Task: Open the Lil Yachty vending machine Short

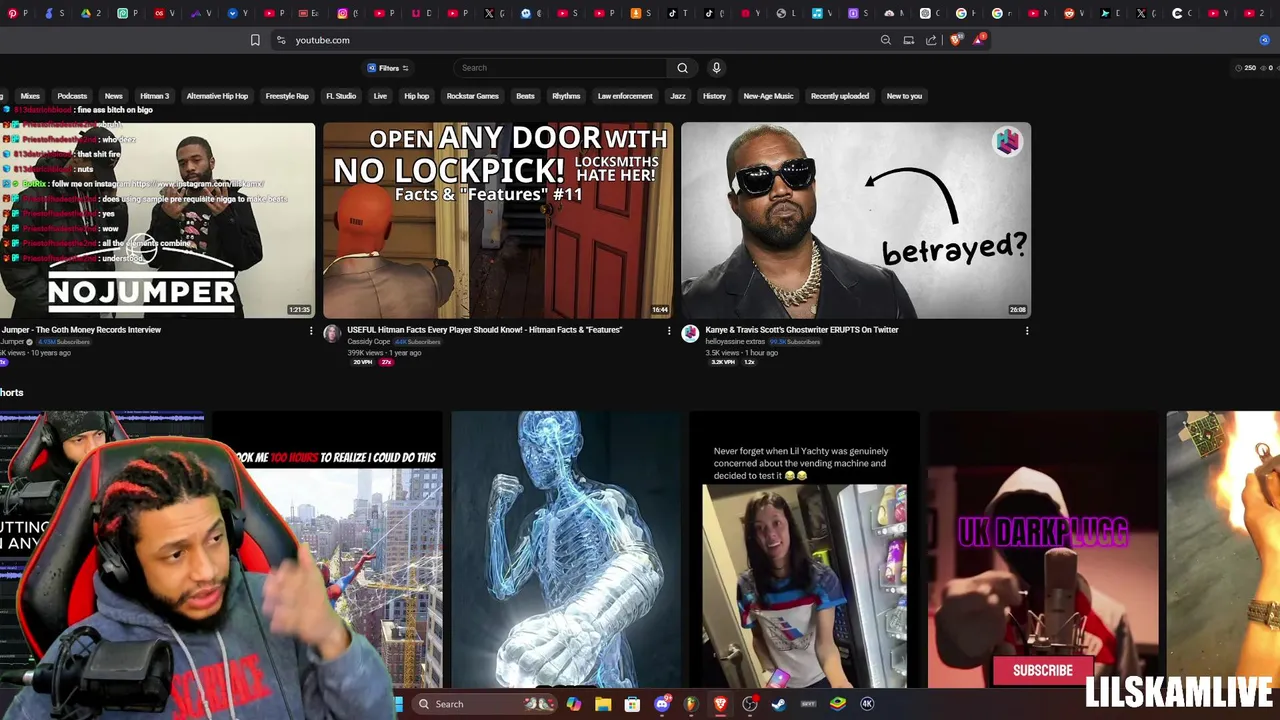Action: point(804,550)
